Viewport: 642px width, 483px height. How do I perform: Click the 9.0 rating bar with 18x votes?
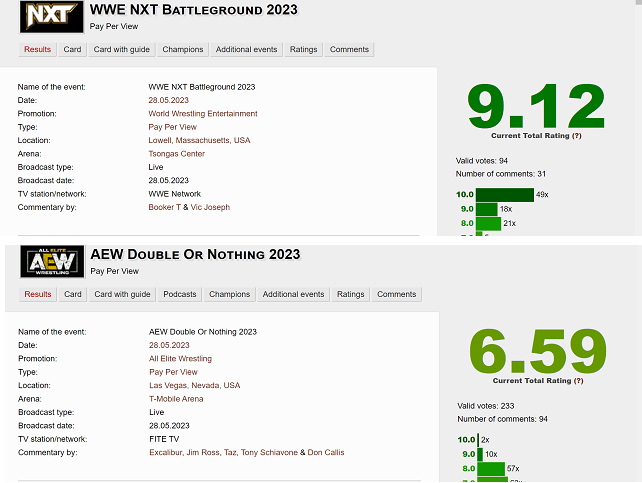tap(486, 209)
